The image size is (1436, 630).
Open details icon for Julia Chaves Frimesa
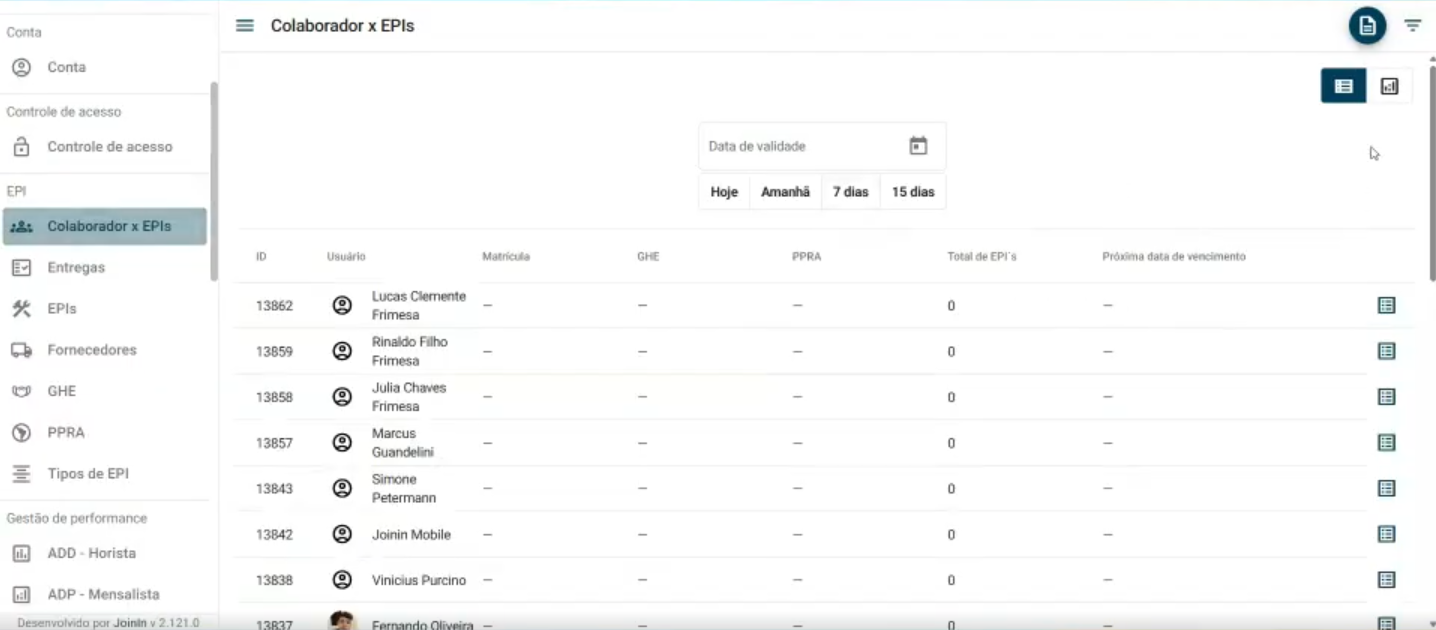tap(1386, 397)
